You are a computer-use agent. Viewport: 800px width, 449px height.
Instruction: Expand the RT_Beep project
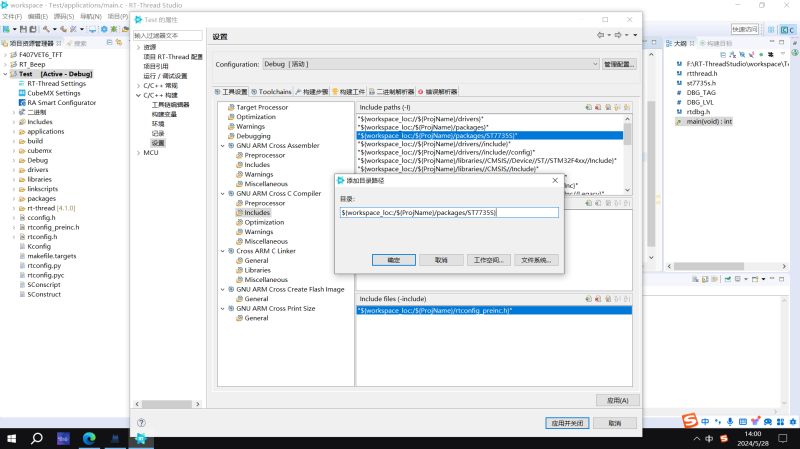click(6, 64)
